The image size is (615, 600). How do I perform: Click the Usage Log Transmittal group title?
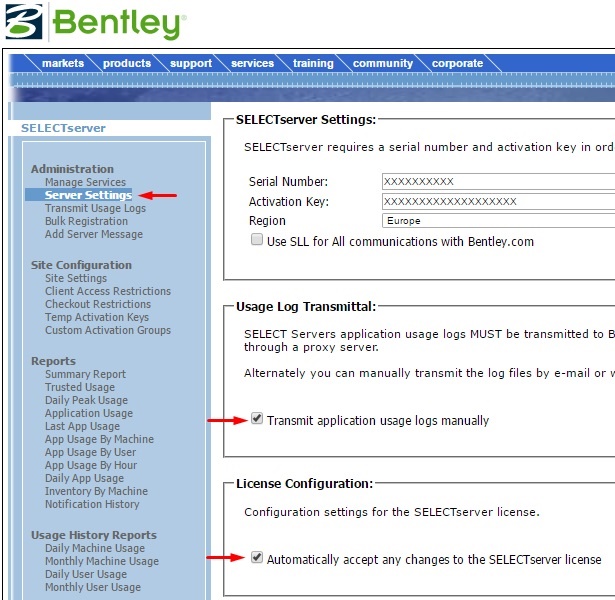306,307
